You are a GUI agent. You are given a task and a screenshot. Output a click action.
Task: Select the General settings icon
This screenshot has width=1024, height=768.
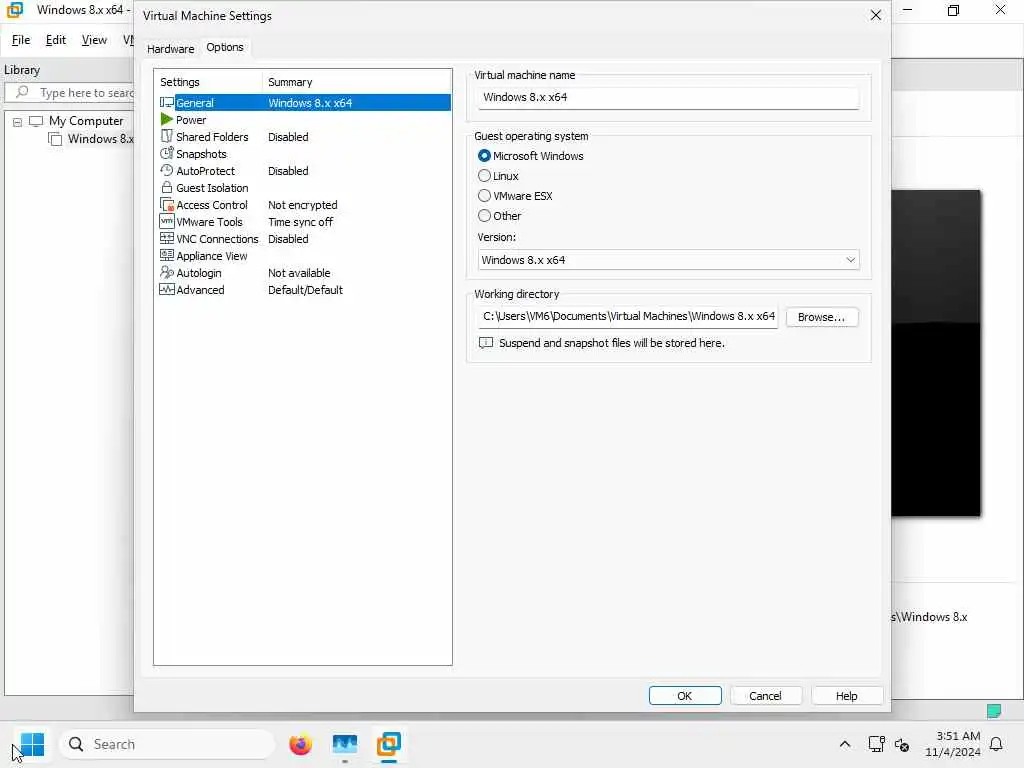(x=167, y=103)
